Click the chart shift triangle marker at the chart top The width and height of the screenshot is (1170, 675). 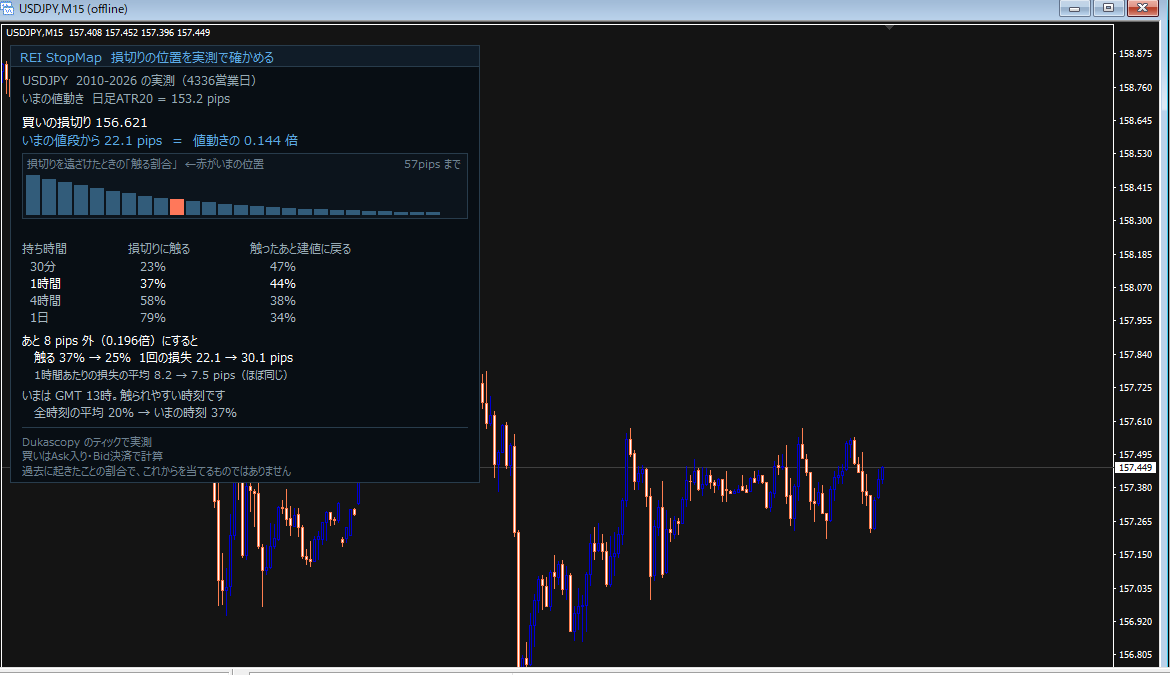coord(889,28)
